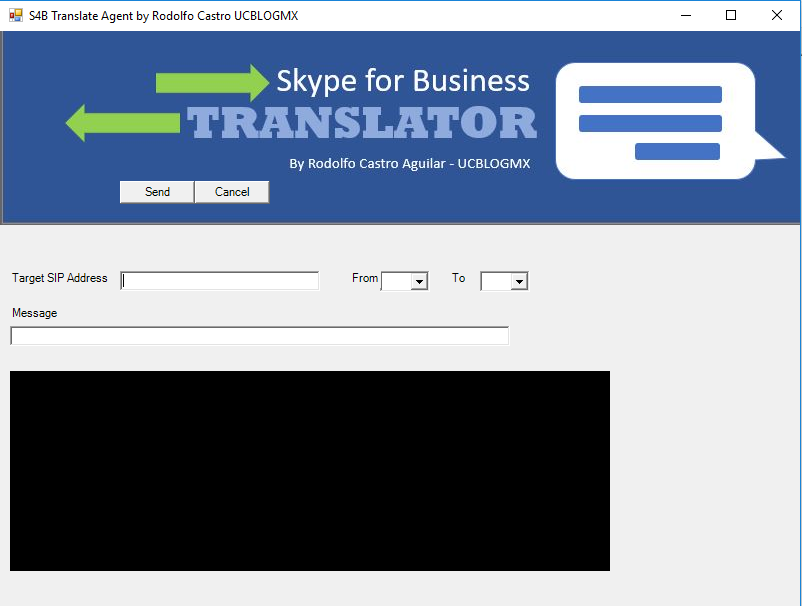The height and width of the screenshot is (606, 802).
Task: Click the Target SIP Address label
Action: pos(60,278)
